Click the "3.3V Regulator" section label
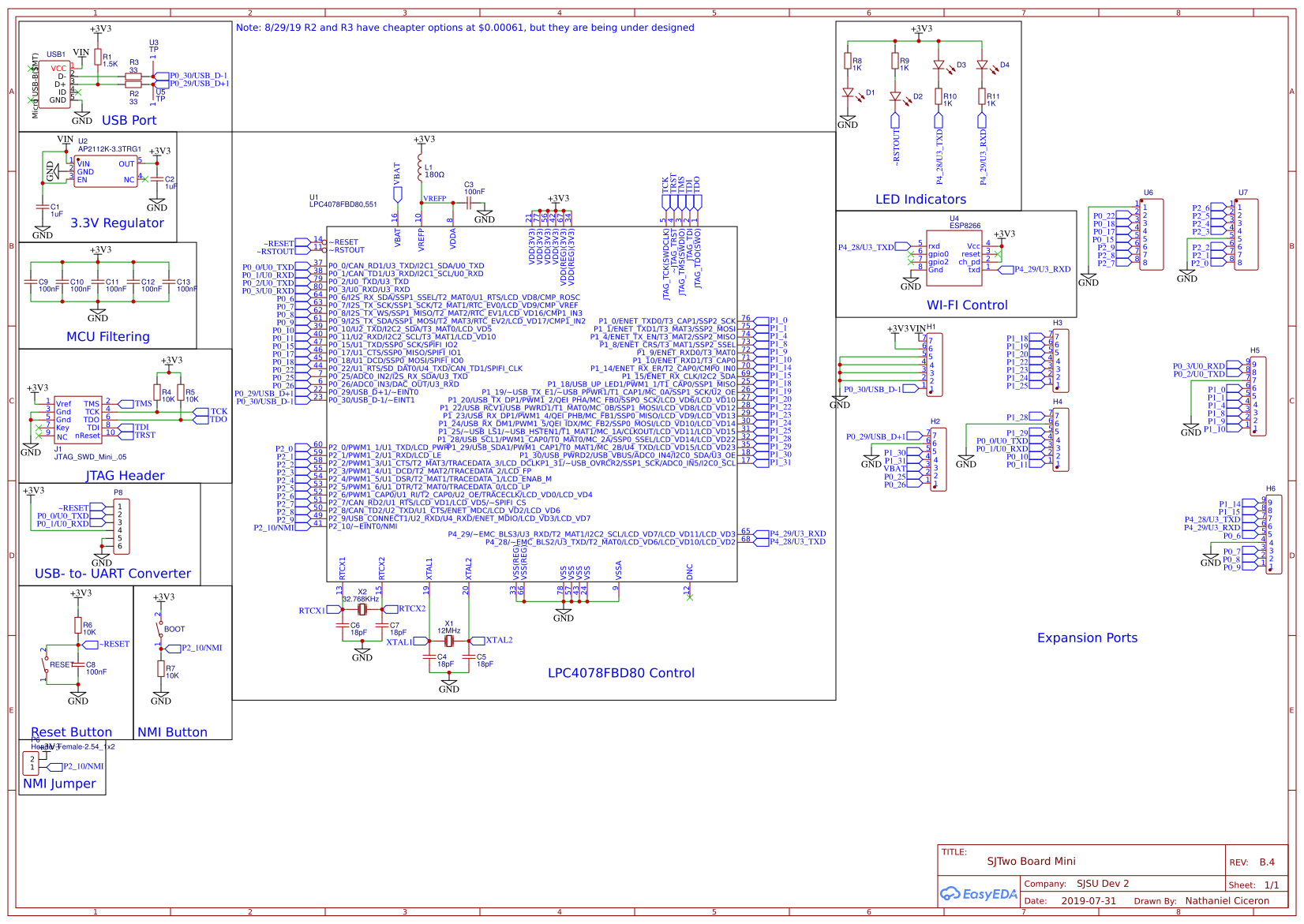This screenshot has width=1304, height=924. click(118, 223)
